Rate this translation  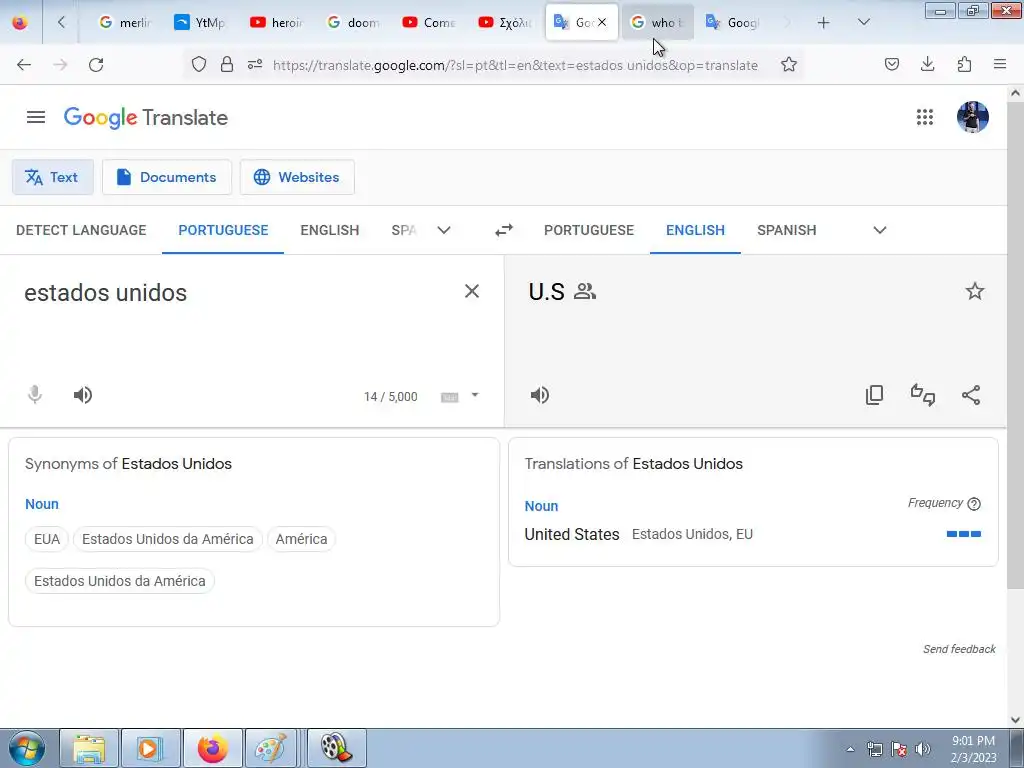(x=923, y=395)
